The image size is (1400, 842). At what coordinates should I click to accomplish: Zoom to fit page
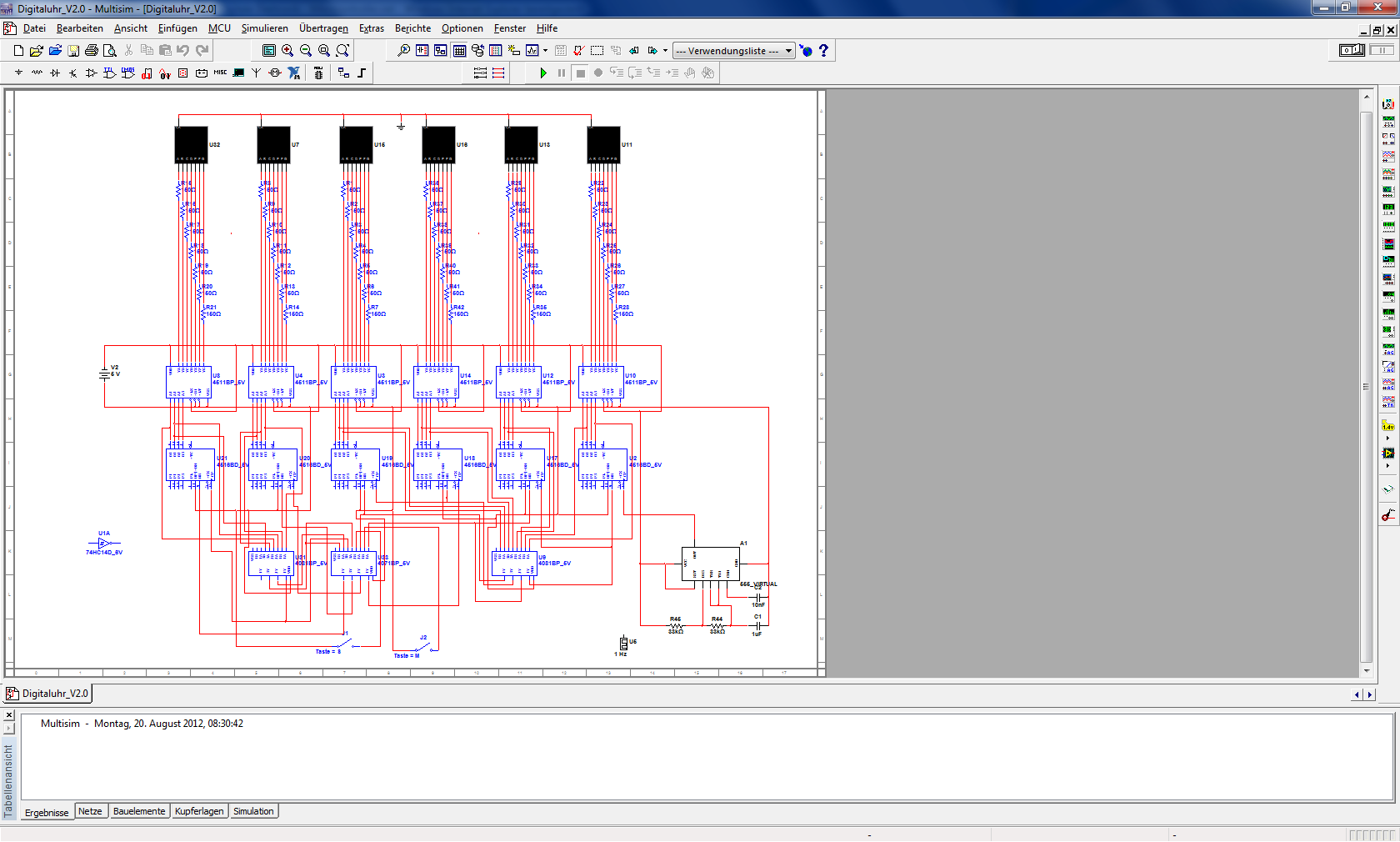pyautogui.click(x=342, y=51)
